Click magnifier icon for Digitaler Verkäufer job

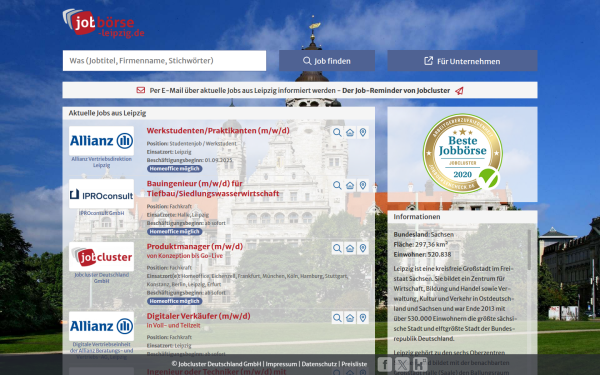(x=337, y=318)
